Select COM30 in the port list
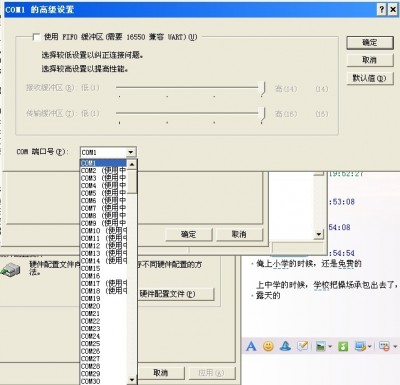 pyautogui.click(x=104, y=381)
